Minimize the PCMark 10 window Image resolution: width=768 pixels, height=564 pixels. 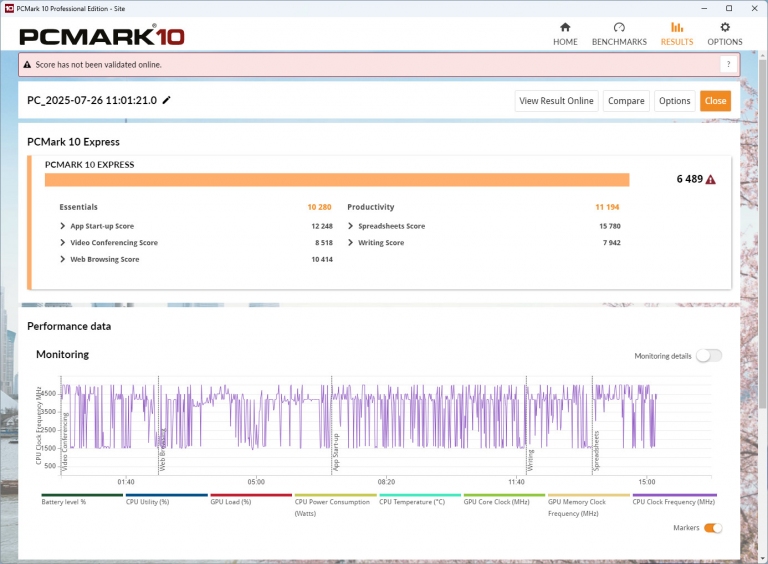(704, 8)
